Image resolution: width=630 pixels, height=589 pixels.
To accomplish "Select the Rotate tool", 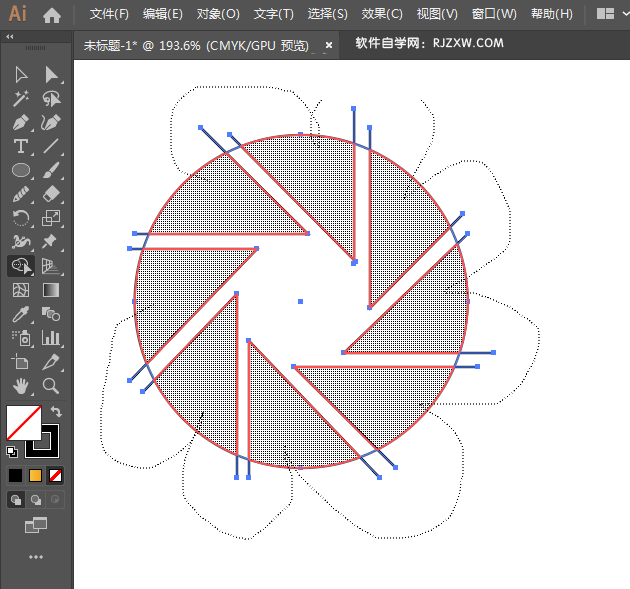I will [21, 218].
